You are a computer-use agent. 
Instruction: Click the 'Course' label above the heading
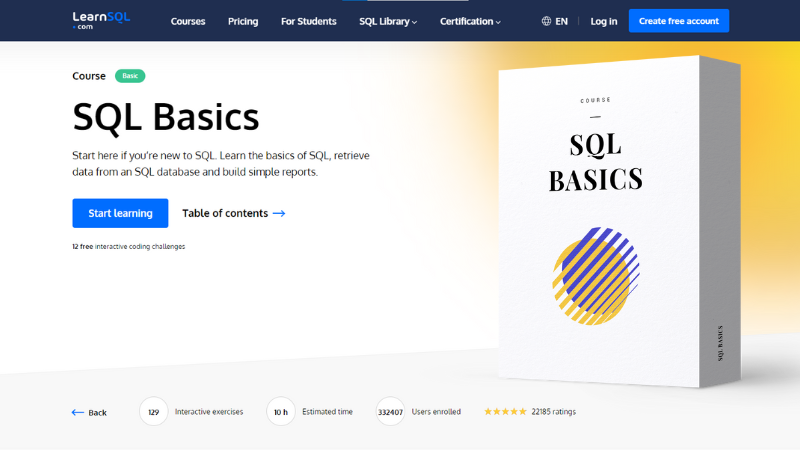(x=89, y=76)
